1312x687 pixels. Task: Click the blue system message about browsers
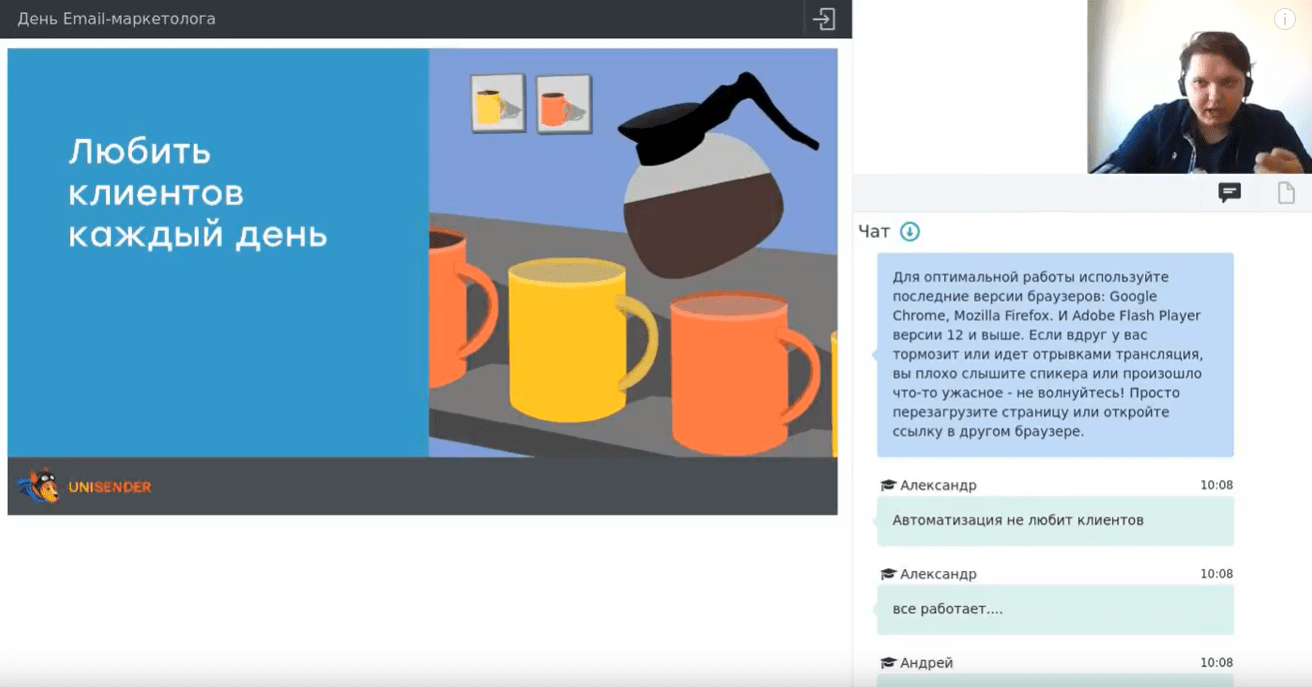click(1055, 355)
